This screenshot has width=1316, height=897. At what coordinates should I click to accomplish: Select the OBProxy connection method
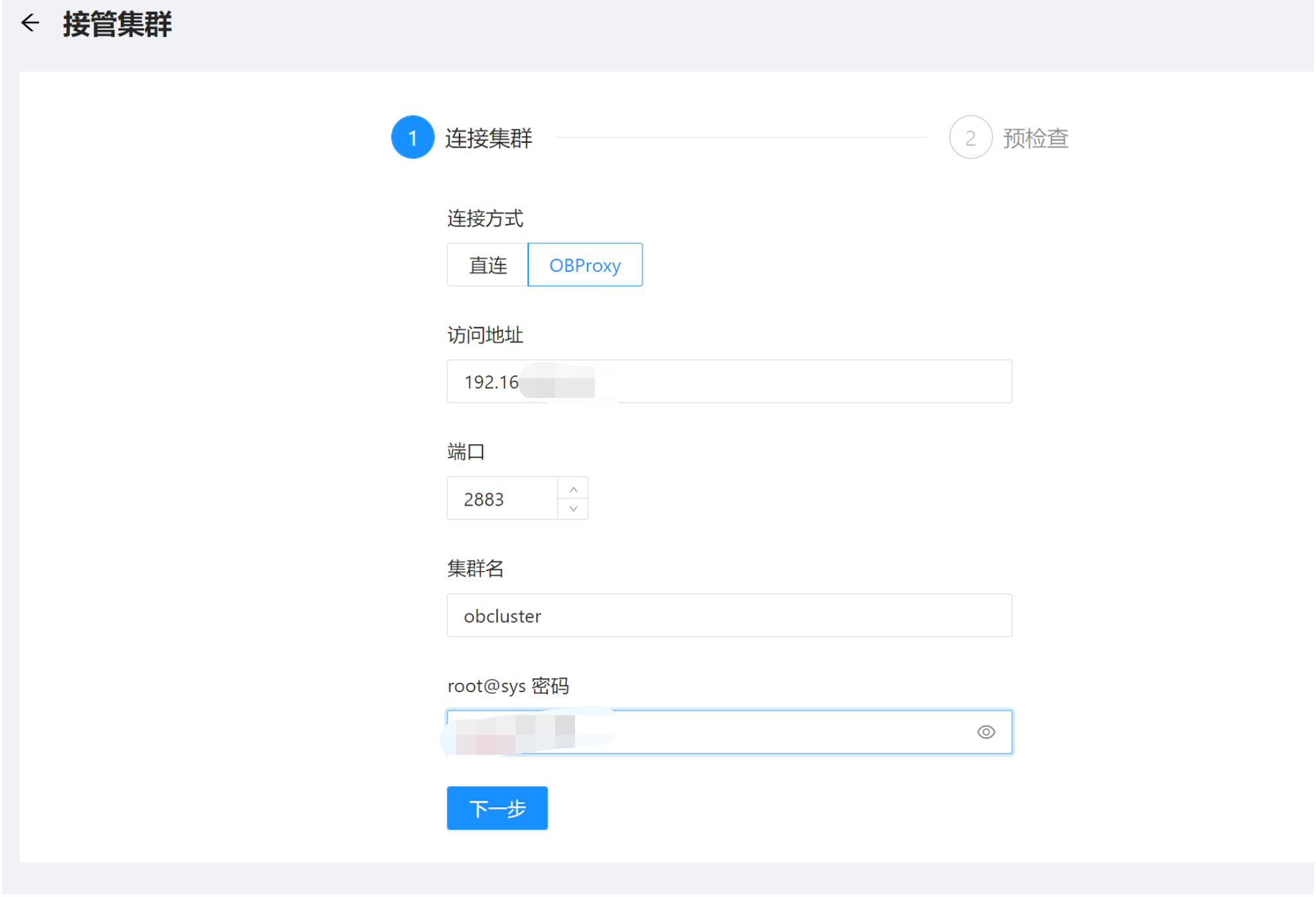[585, 265]
